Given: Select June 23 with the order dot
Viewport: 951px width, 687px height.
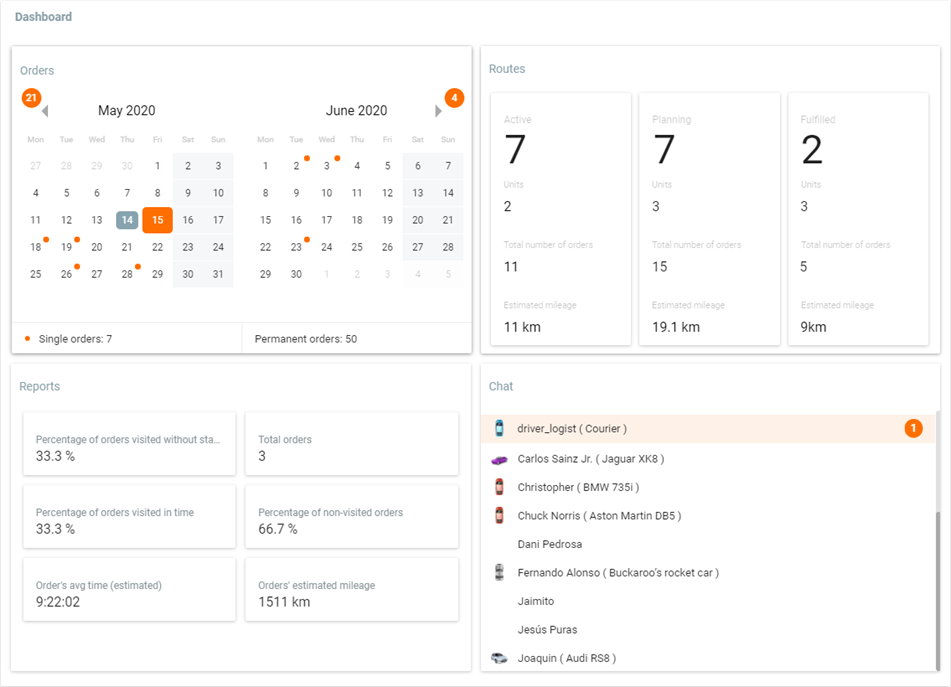Looking at the screenshot, I should pos(296,247).
